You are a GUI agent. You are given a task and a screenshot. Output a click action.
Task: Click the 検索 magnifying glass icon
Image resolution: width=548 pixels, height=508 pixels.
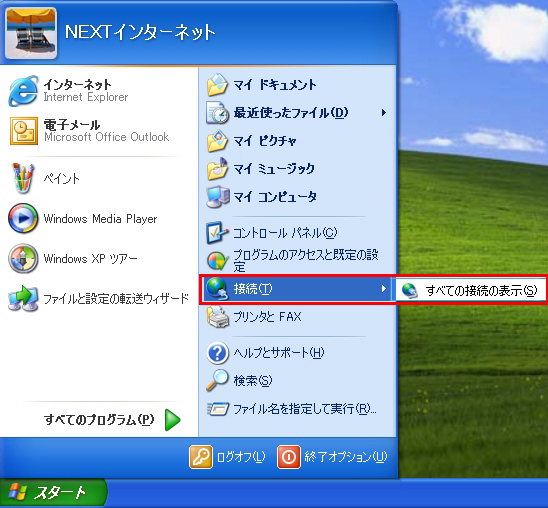pos(217,380)
